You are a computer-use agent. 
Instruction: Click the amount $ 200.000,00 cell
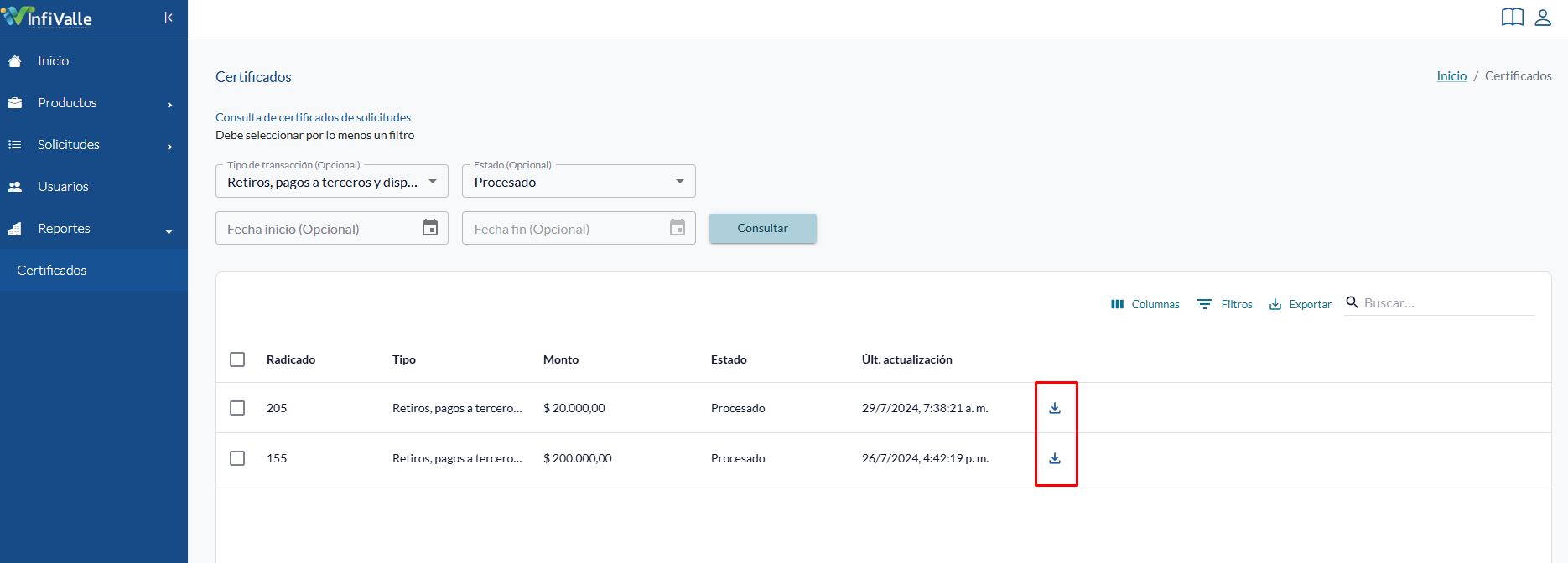pos(578,458)
